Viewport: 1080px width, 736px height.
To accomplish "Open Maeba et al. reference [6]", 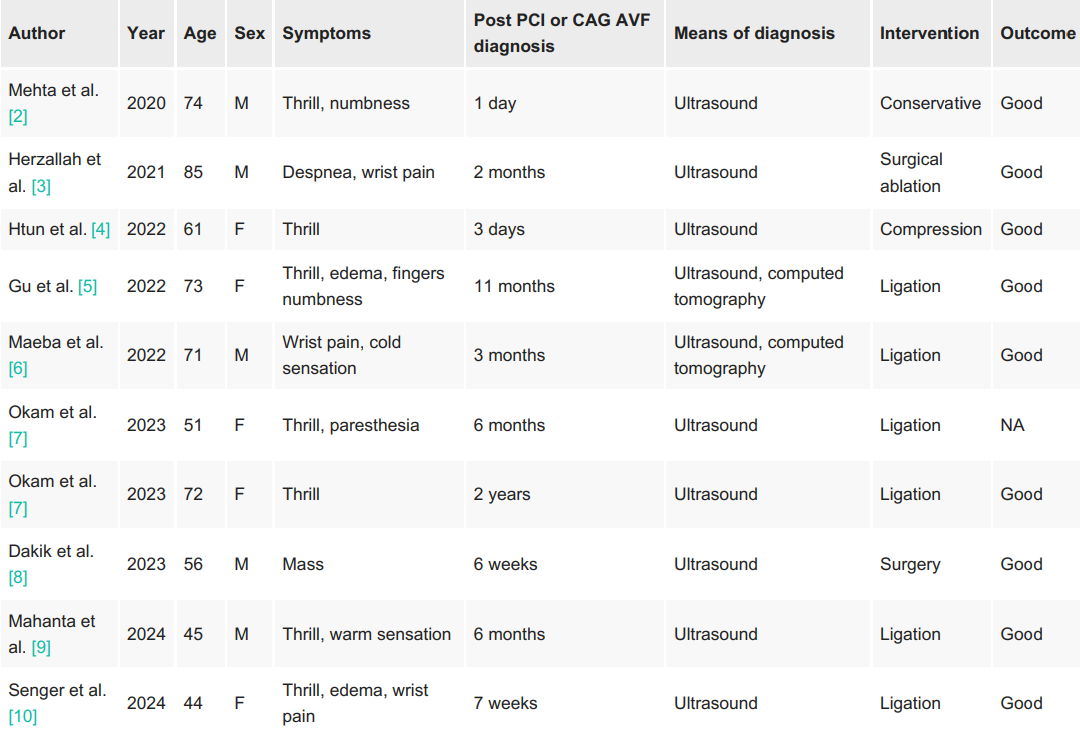I will coord(18,369).
